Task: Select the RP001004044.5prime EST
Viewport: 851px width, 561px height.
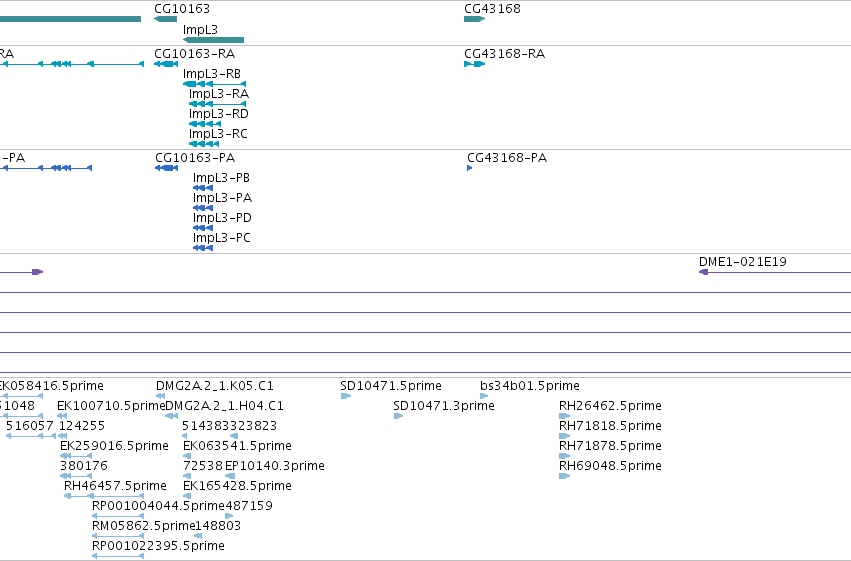Action: pos(118,517)
